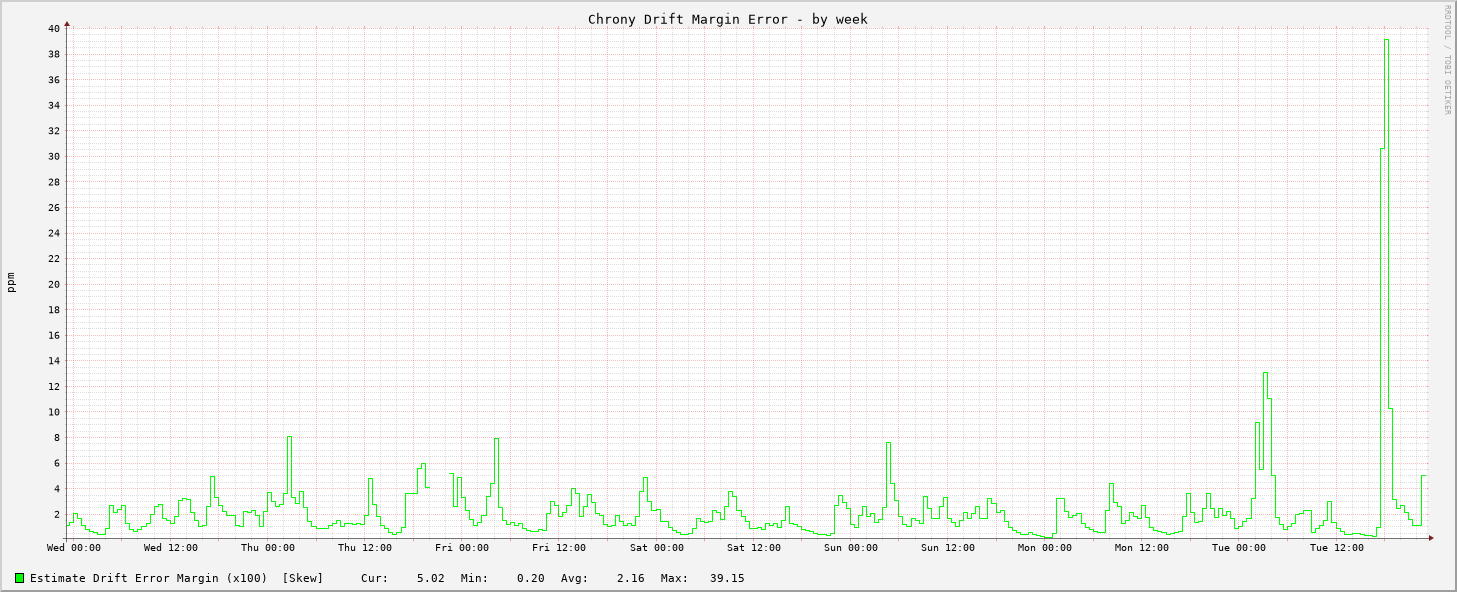Viewport: 1457px width, 592px height.
Task: Click the 'Cur:' label in the legend
Action: click(x=374, y=578)
